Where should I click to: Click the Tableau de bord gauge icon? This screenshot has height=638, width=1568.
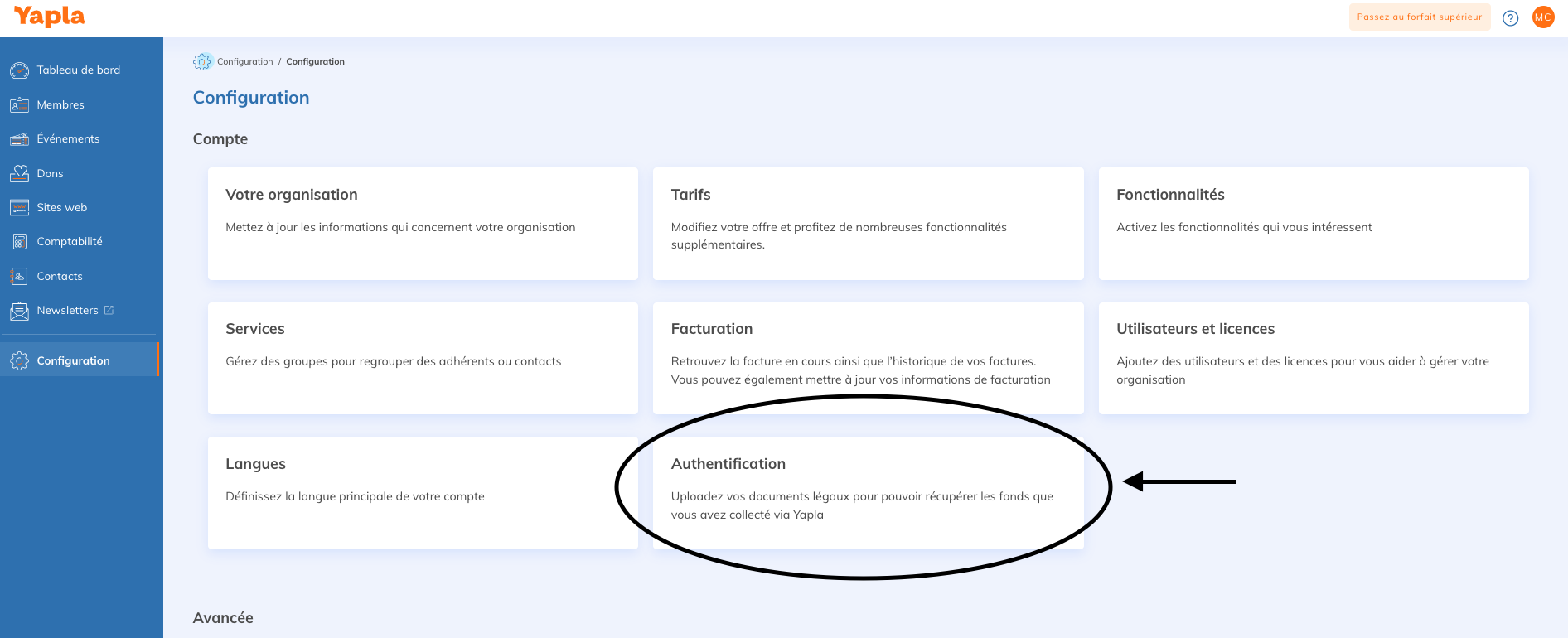click(19, 70)
